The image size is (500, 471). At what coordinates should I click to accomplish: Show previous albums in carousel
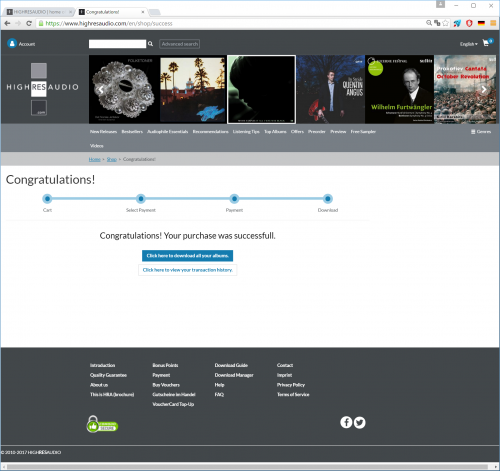(x=101, y=89)
